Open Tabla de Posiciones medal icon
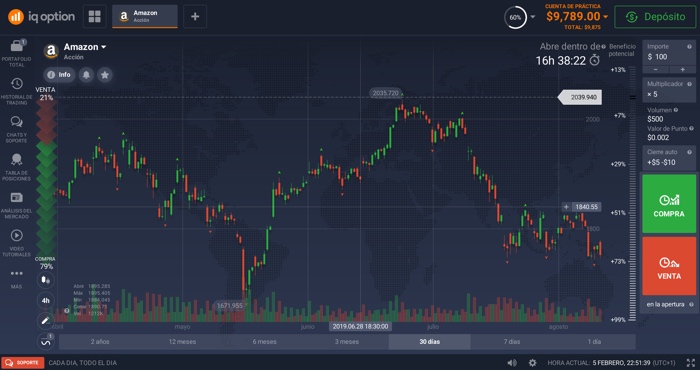700x370 pixels. [x=17, y=159]
